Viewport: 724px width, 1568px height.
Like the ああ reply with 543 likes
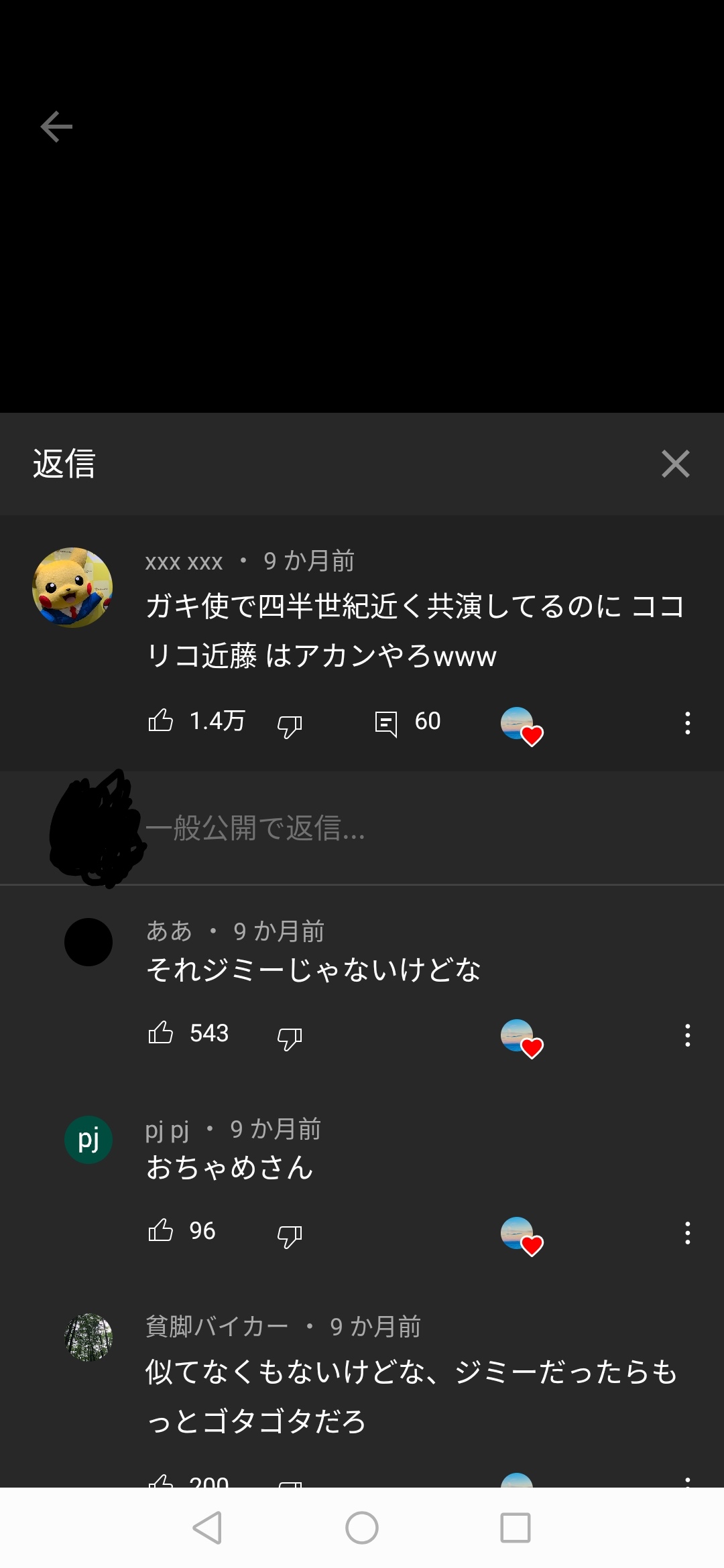161,1033
